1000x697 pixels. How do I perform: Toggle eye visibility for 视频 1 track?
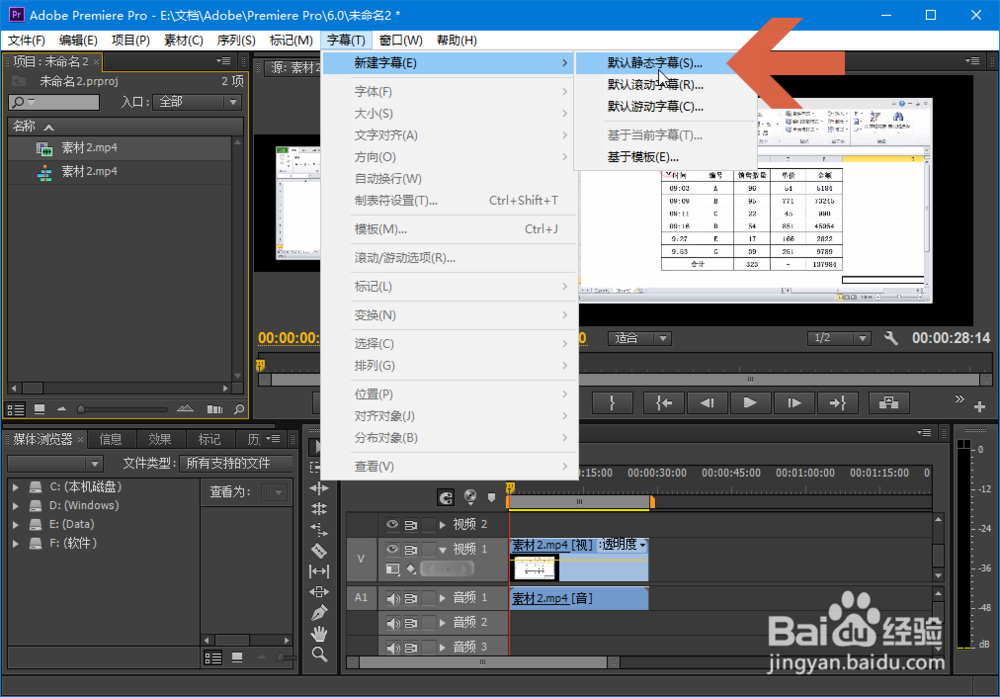(392, 548)
